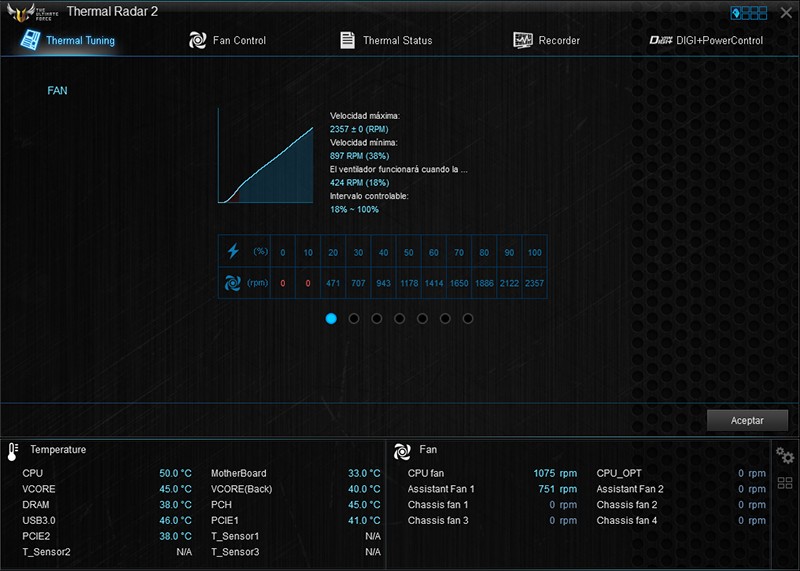Click the DRAM temperature label
The height and width of the screenshot is (571, 800).
(x=36, y=505)
